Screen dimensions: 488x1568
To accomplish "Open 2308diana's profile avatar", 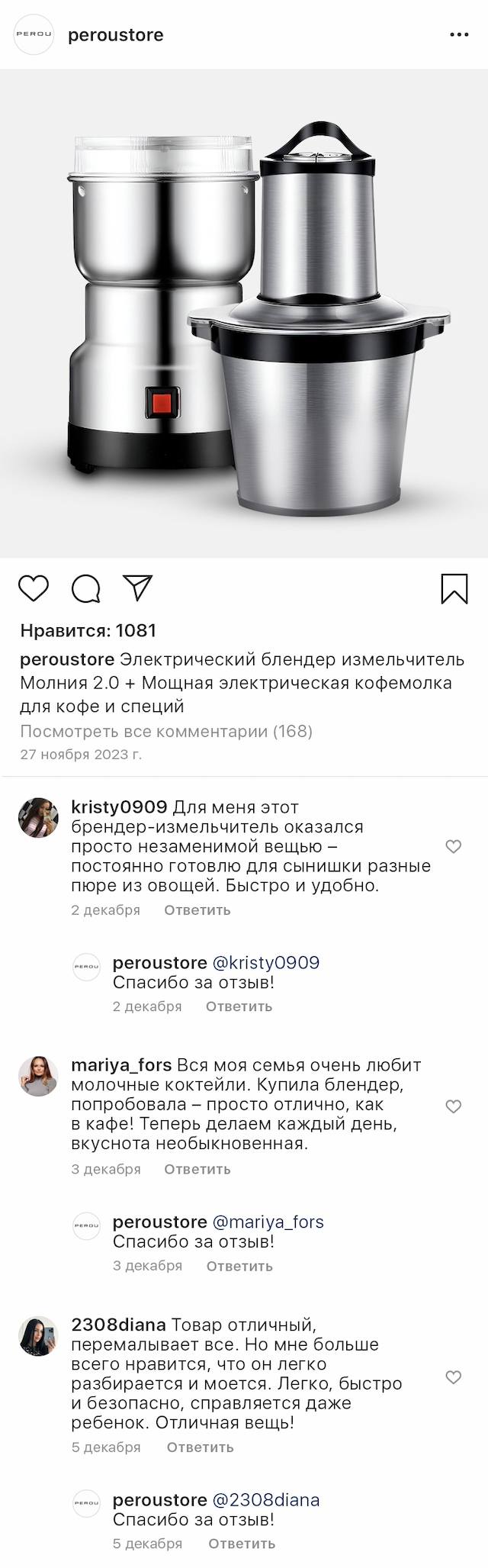I will (38, 1335).
